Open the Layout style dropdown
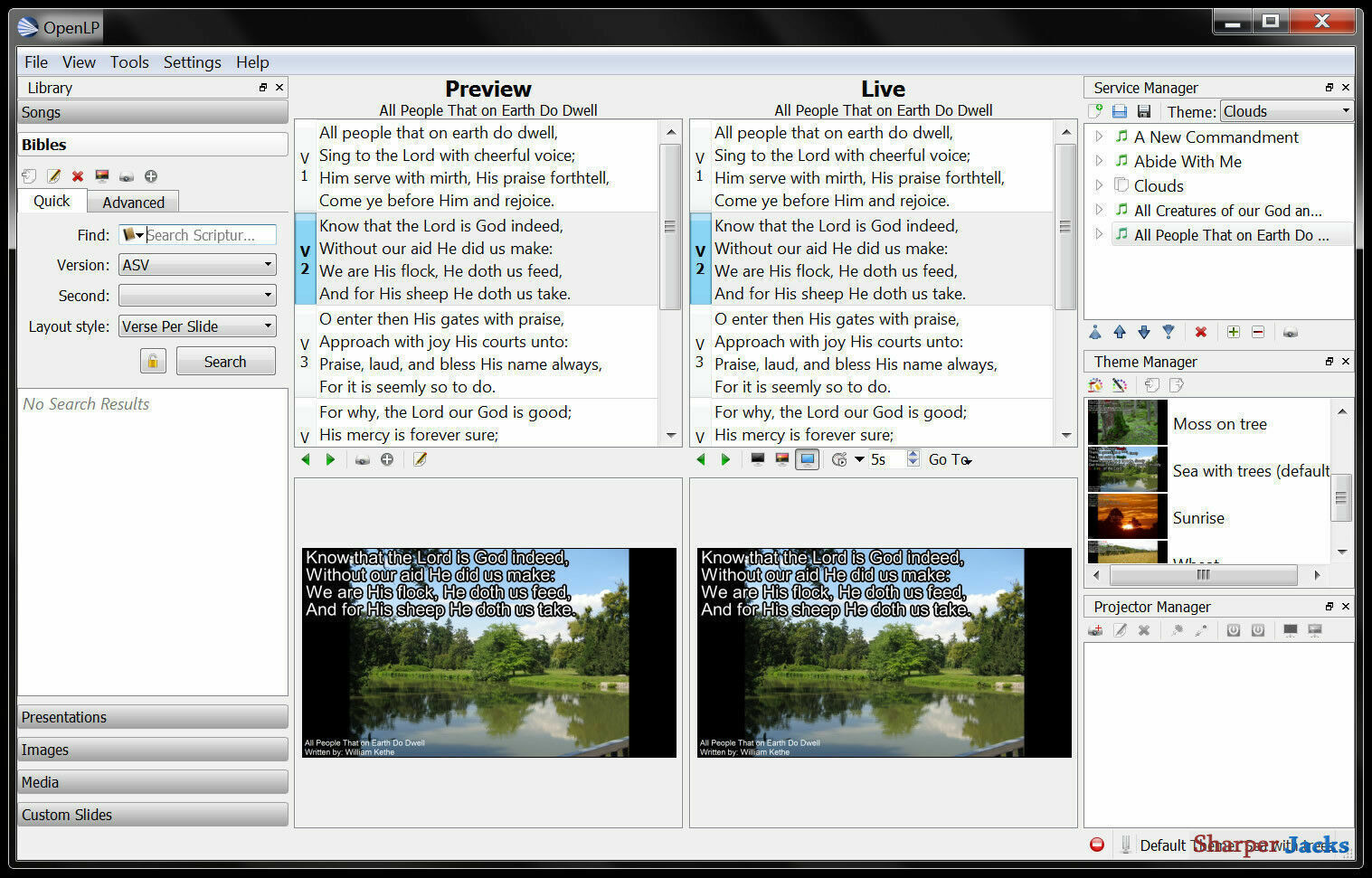The height and width of the screenshot is (878, 1372). (x=197, y=326)
